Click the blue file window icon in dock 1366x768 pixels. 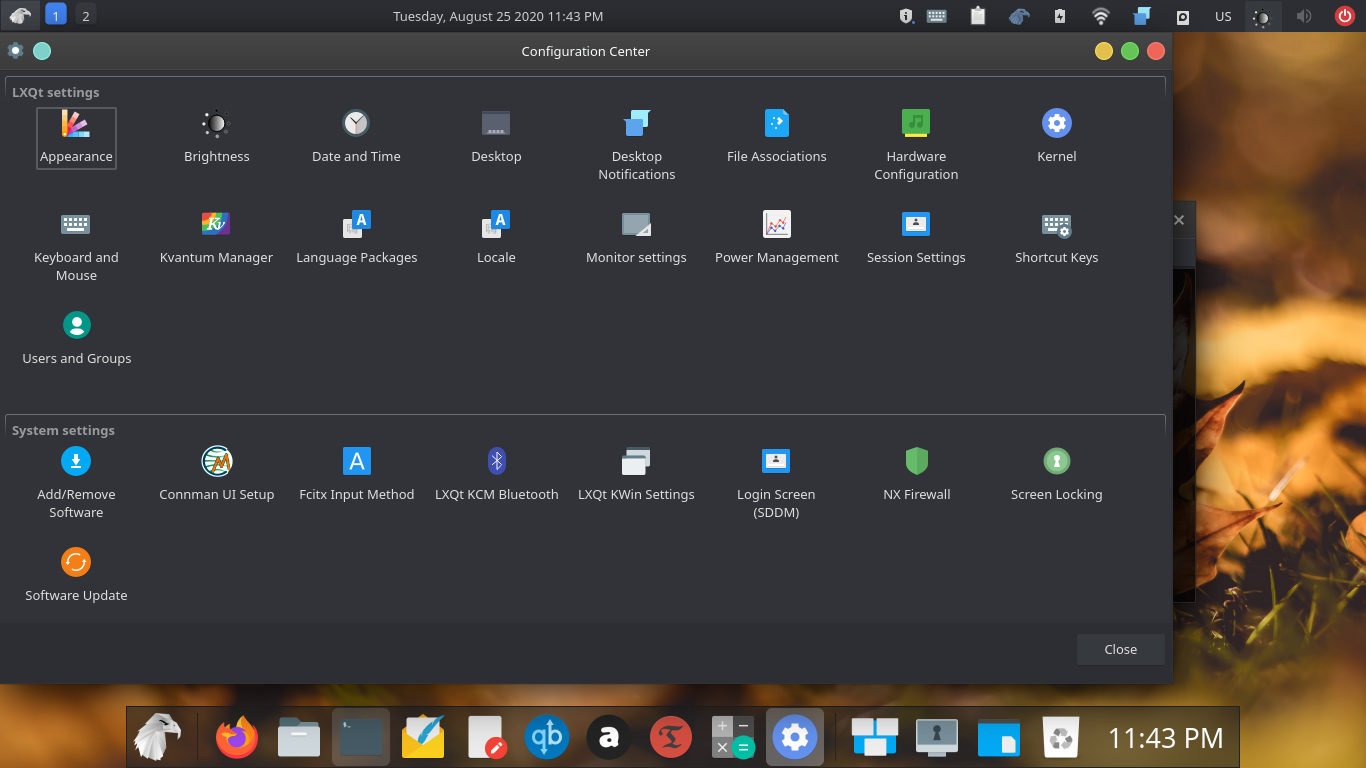(999, 738)
